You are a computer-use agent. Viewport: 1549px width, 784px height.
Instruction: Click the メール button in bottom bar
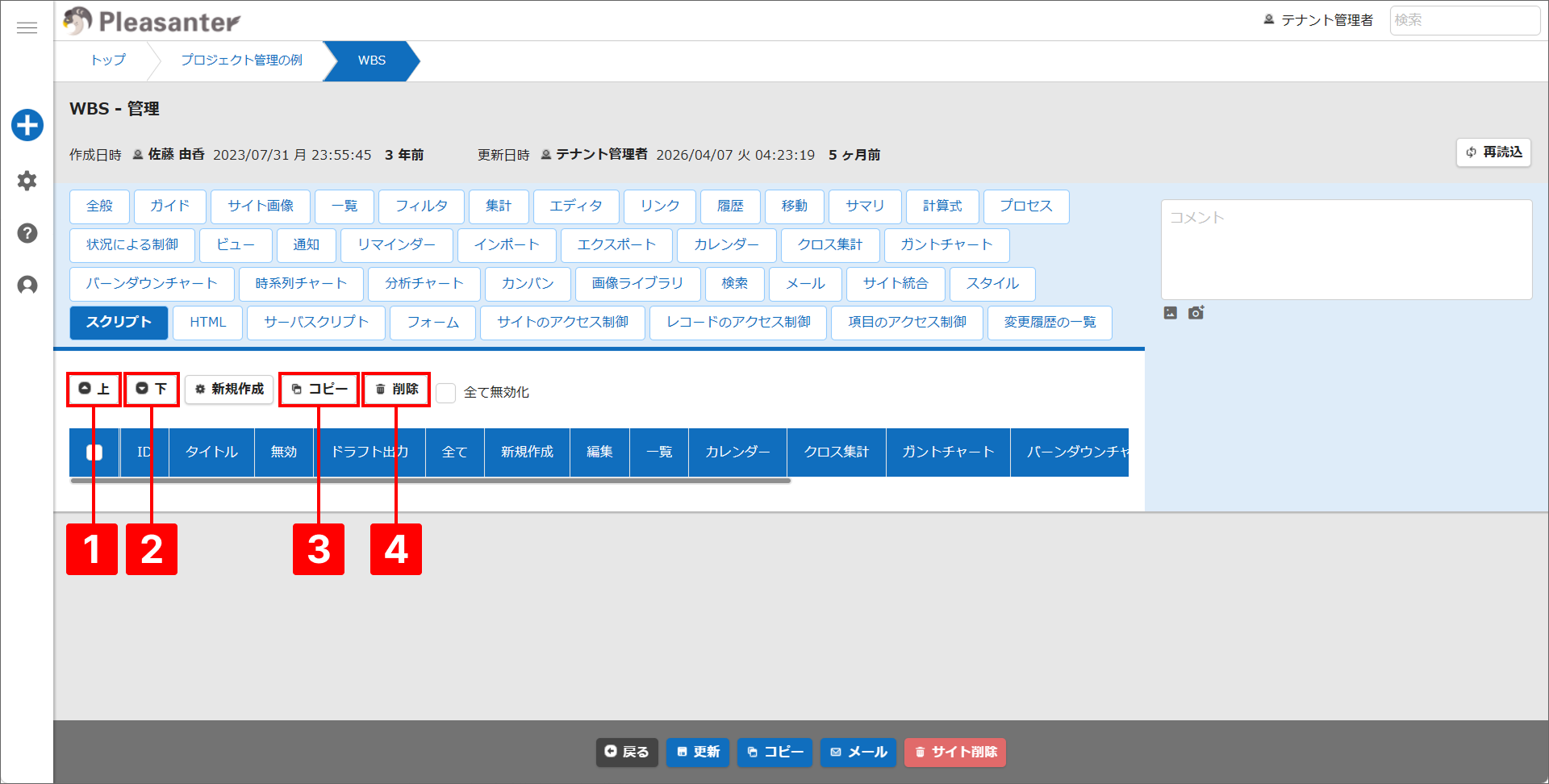[858, 753]
